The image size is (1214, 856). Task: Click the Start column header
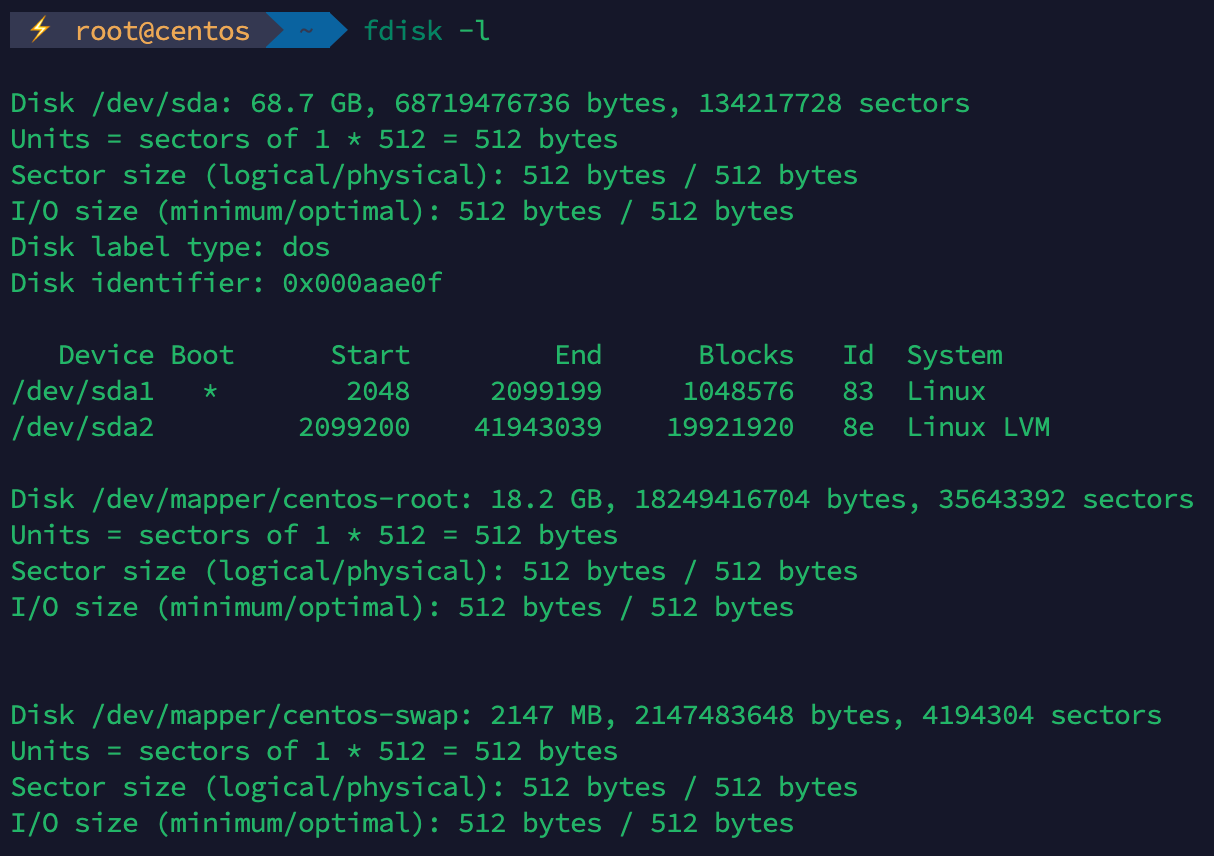pyautogui.click(x=370, y=355)
